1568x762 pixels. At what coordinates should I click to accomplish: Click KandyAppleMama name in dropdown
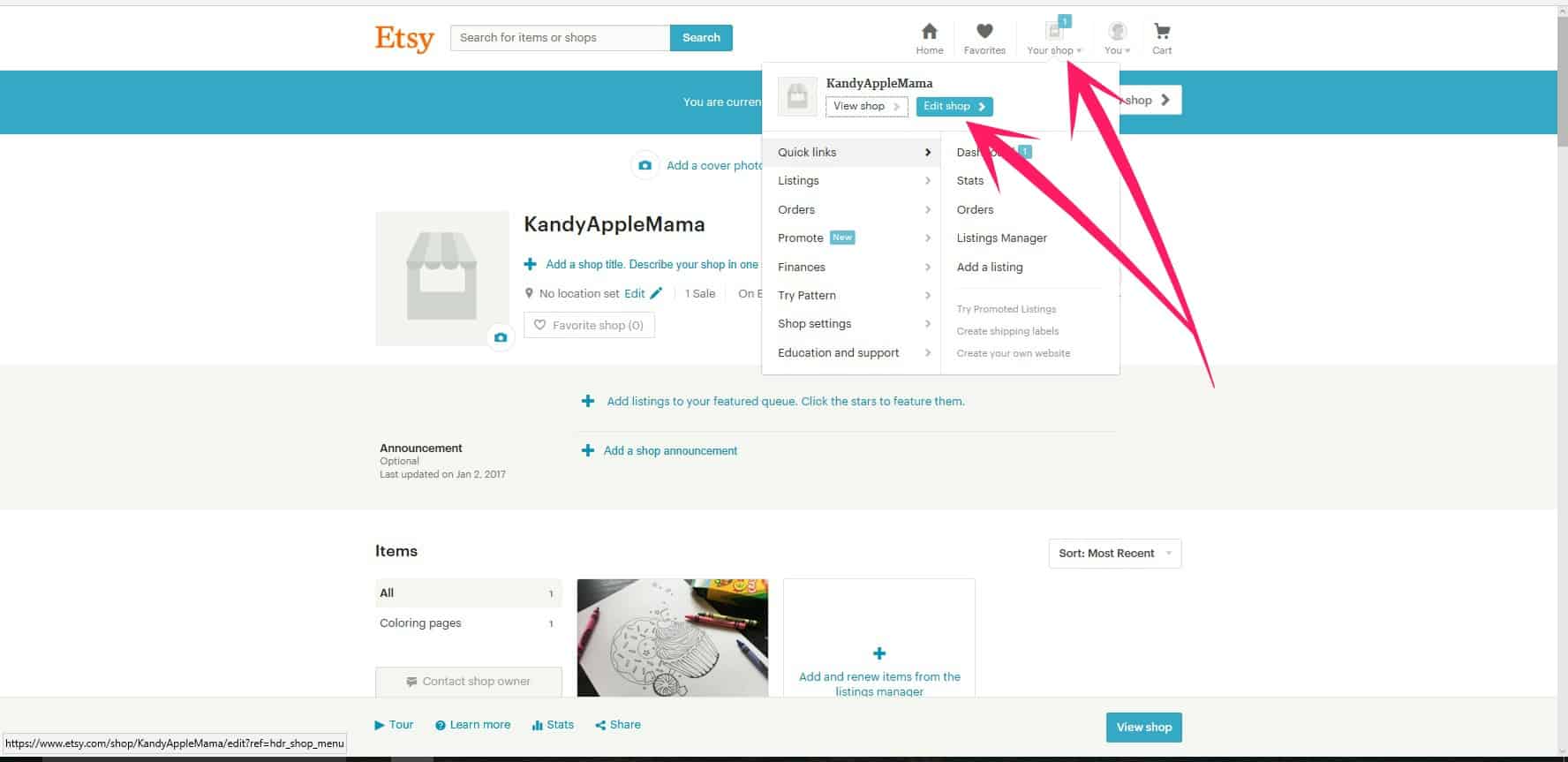878,83
